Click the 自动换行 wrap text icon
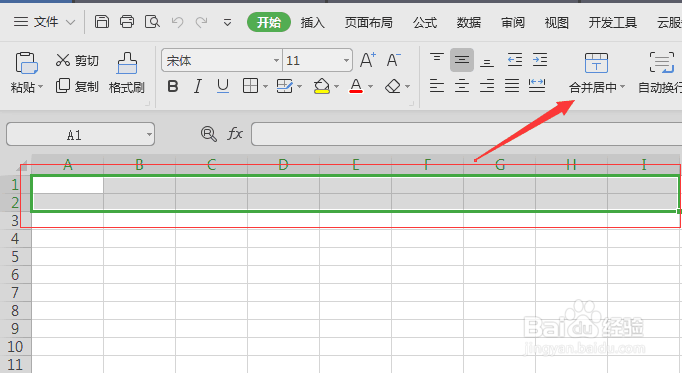Viewport: 682px width, 373px height. click(x=661, y=63)
